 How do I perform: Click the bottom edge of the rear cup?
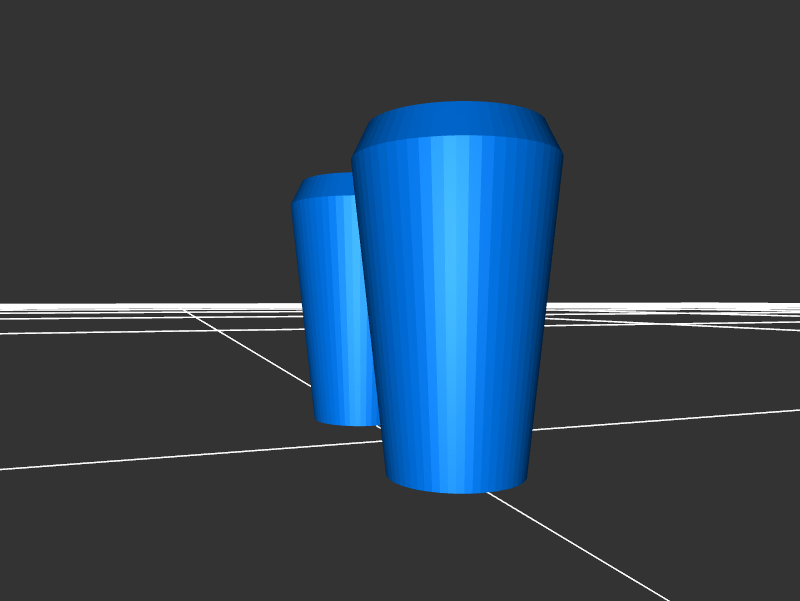coord(345,419)
